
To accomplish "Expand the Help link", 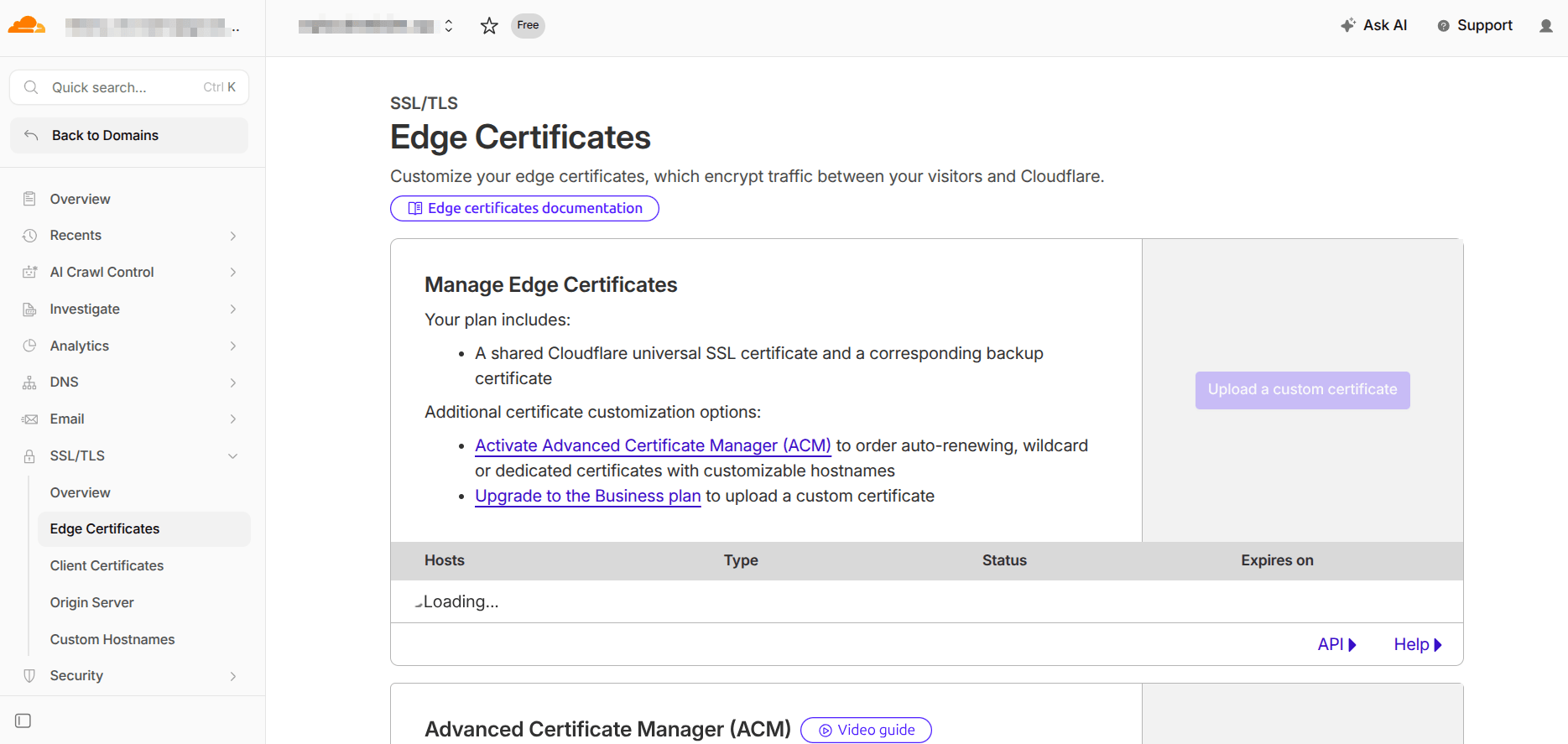I will tap(1418, 644).
